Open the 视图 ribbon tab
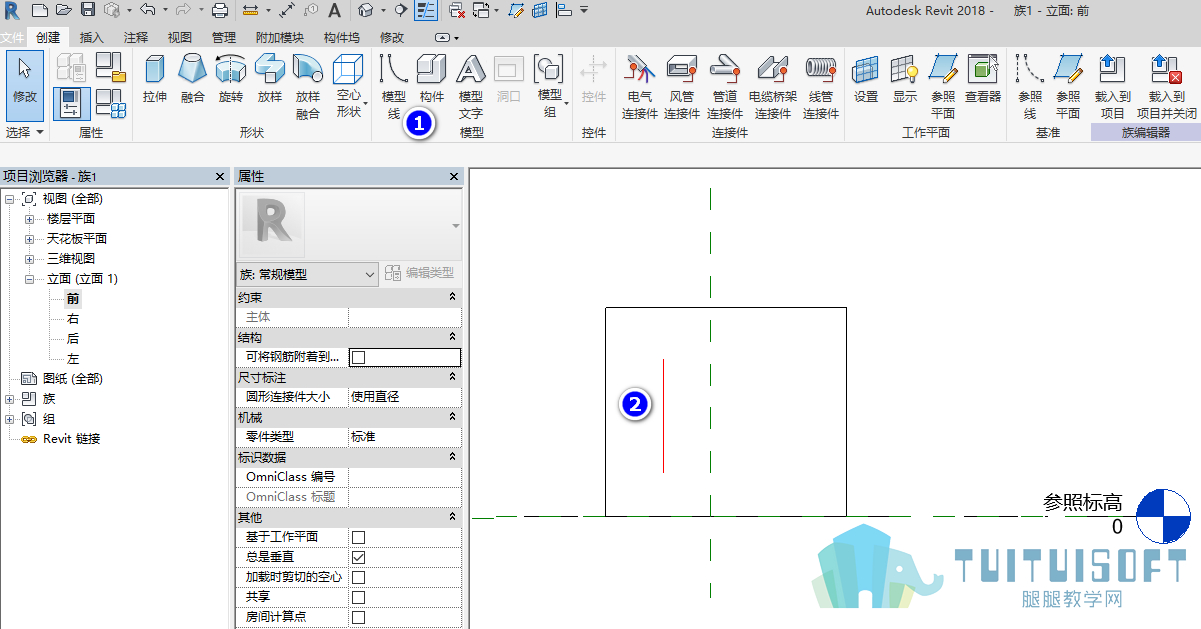The height and width of the screenshot is (629, 1201). click(x=180, y=38)
